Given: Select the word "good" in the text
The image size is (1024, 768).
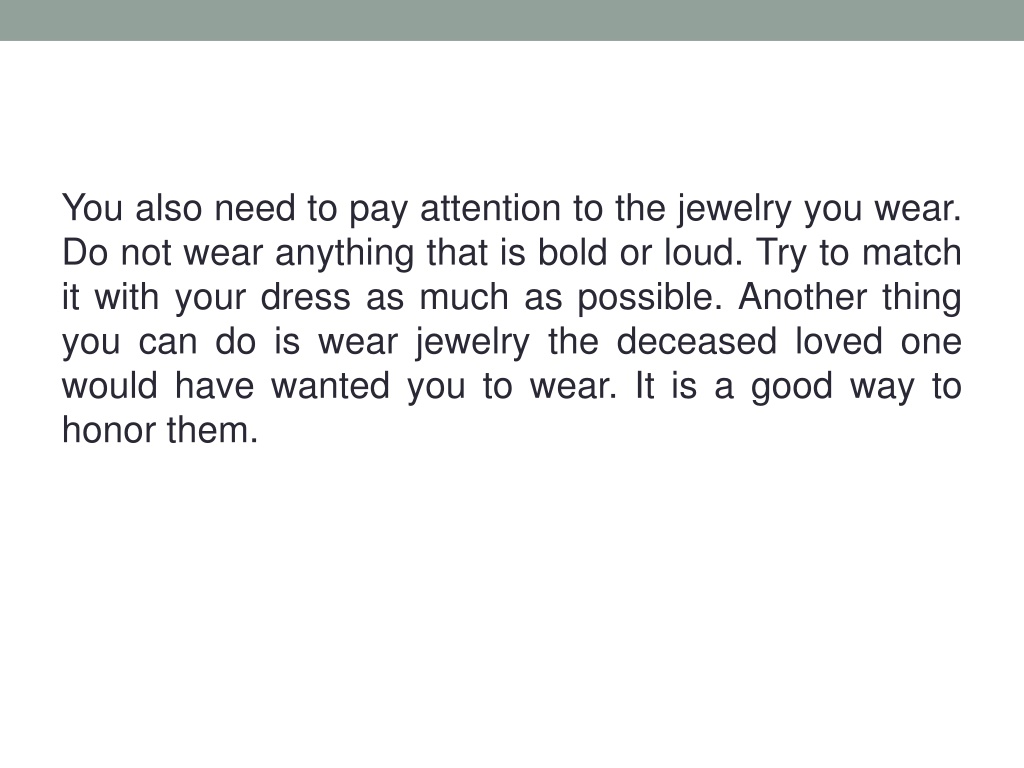Looking at the screenshot, I should coord(792,387).
